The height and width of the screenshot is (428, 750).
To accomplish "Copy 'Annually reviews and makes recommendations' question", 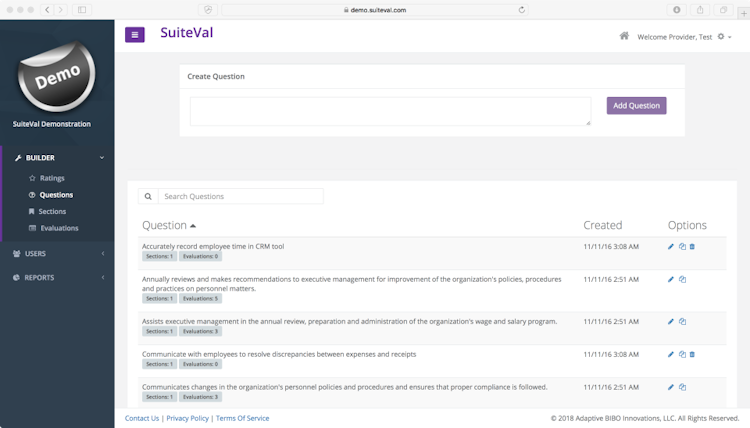I will [682, 279].
